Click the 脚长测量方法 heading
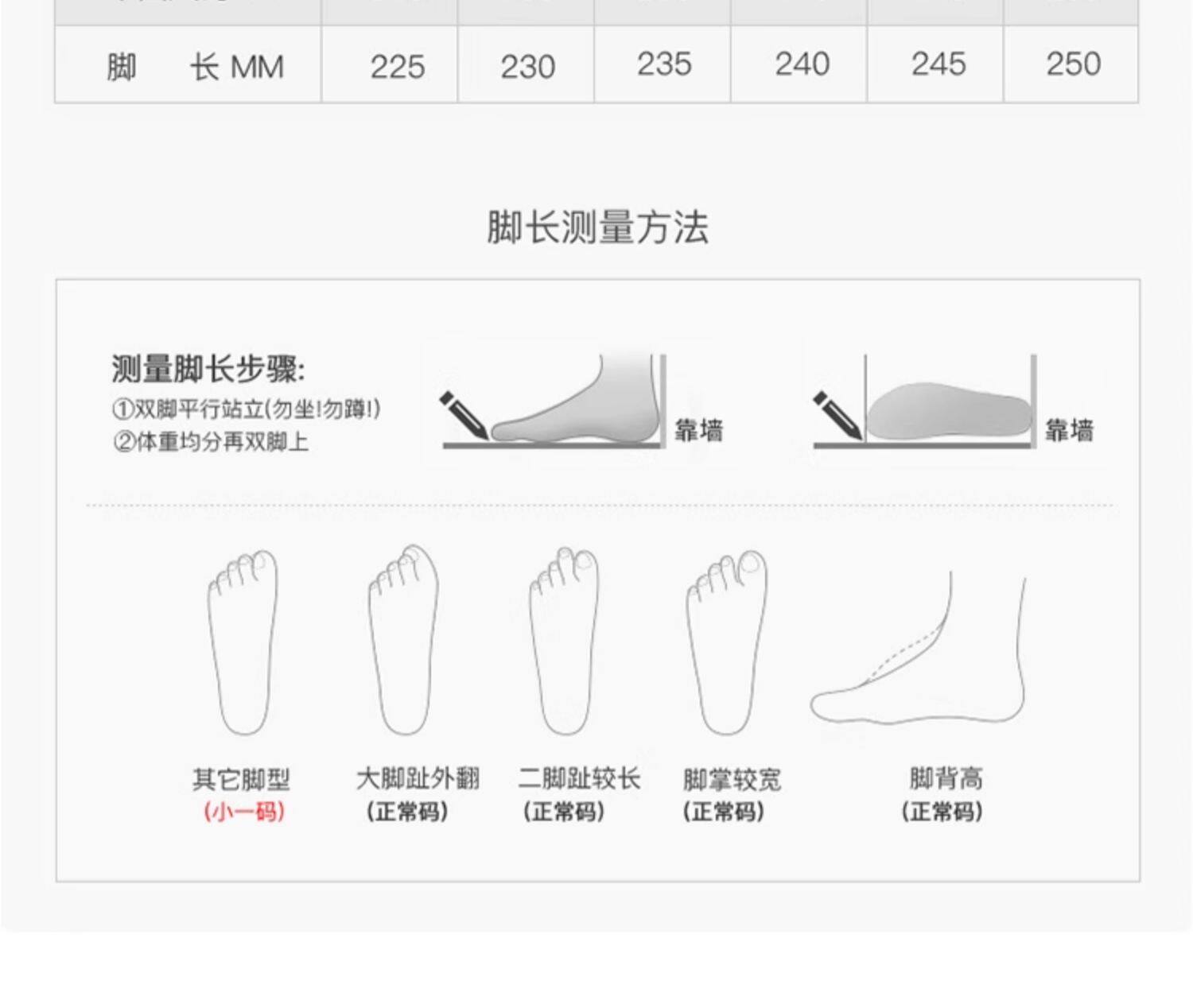Screen dimensions: 1193x1008 point(597,227)
